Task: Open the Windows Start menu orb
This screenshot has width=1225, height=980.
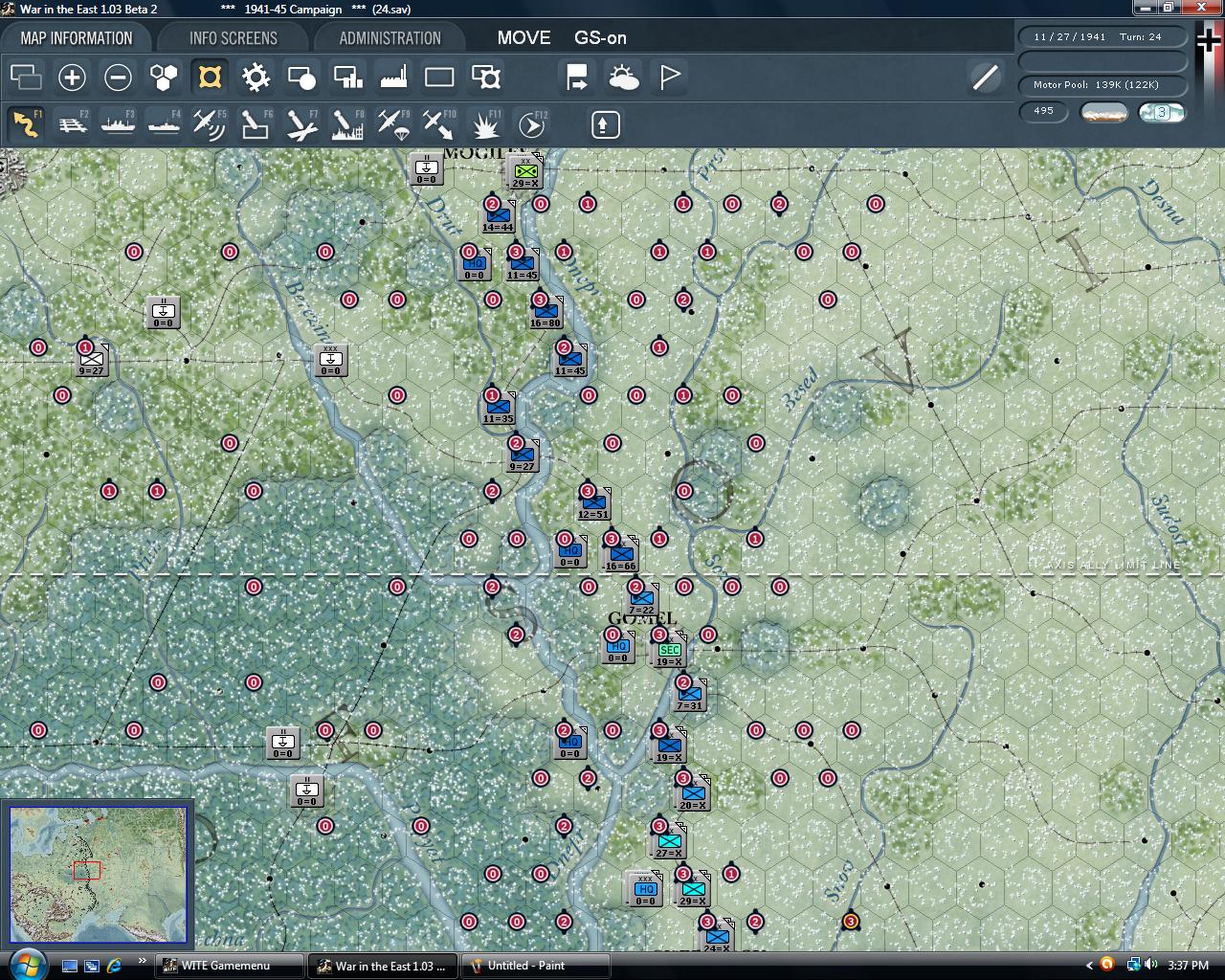Action: tap(26, 965)
